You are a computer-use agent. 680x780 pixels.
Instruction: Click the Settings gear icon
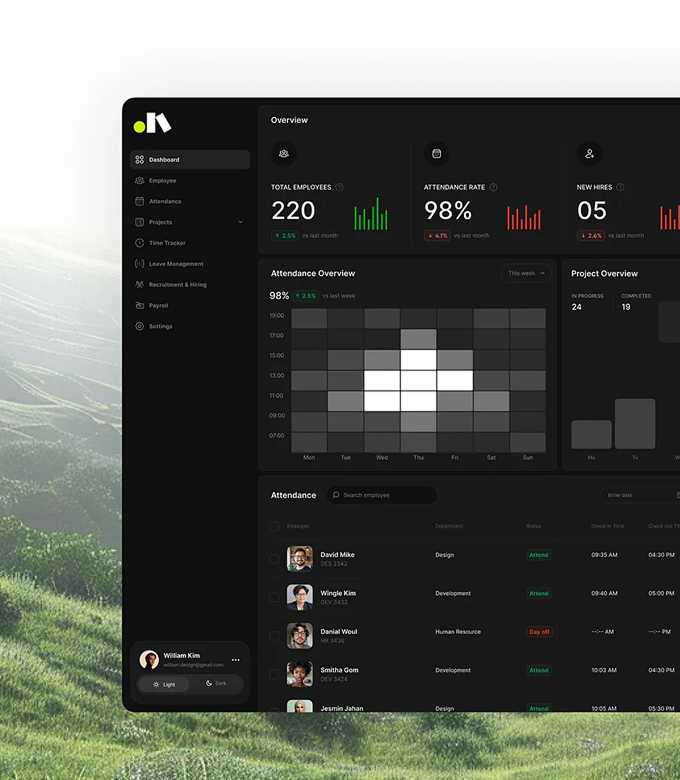[x=139, y=327]
